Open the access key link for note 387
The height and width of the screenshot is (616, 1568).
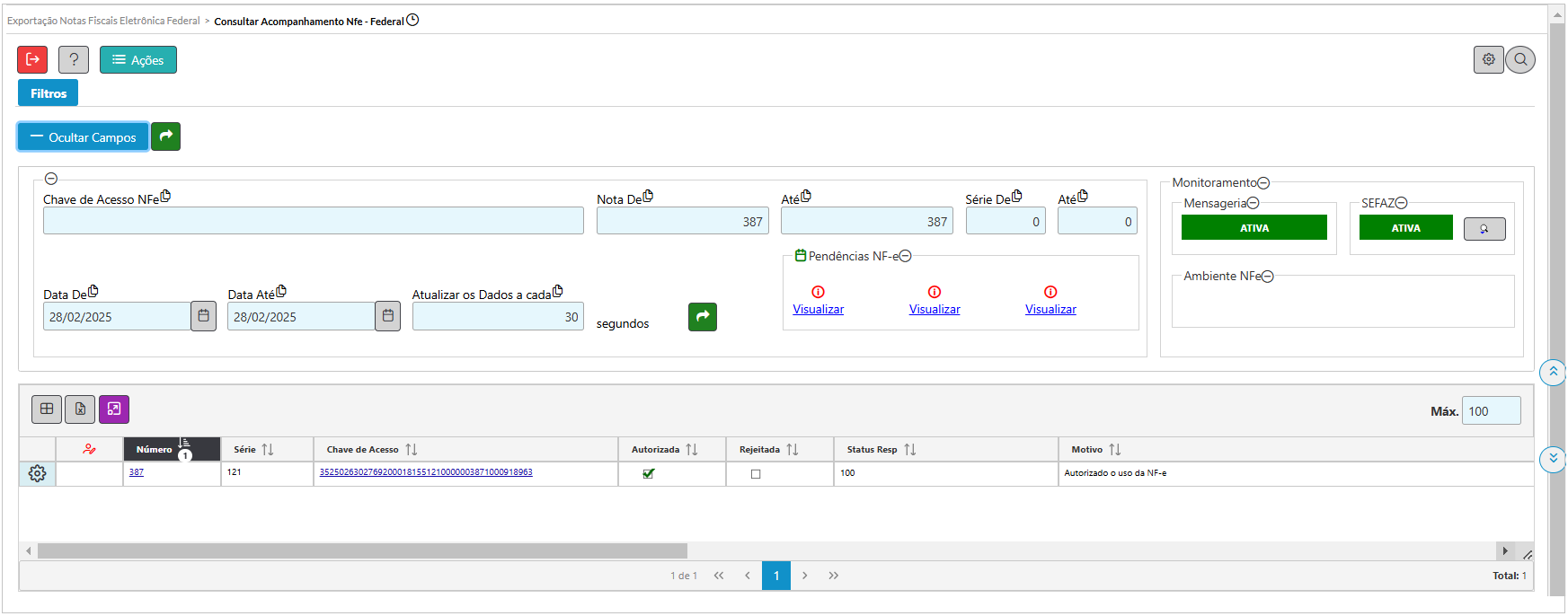point(426,472)
